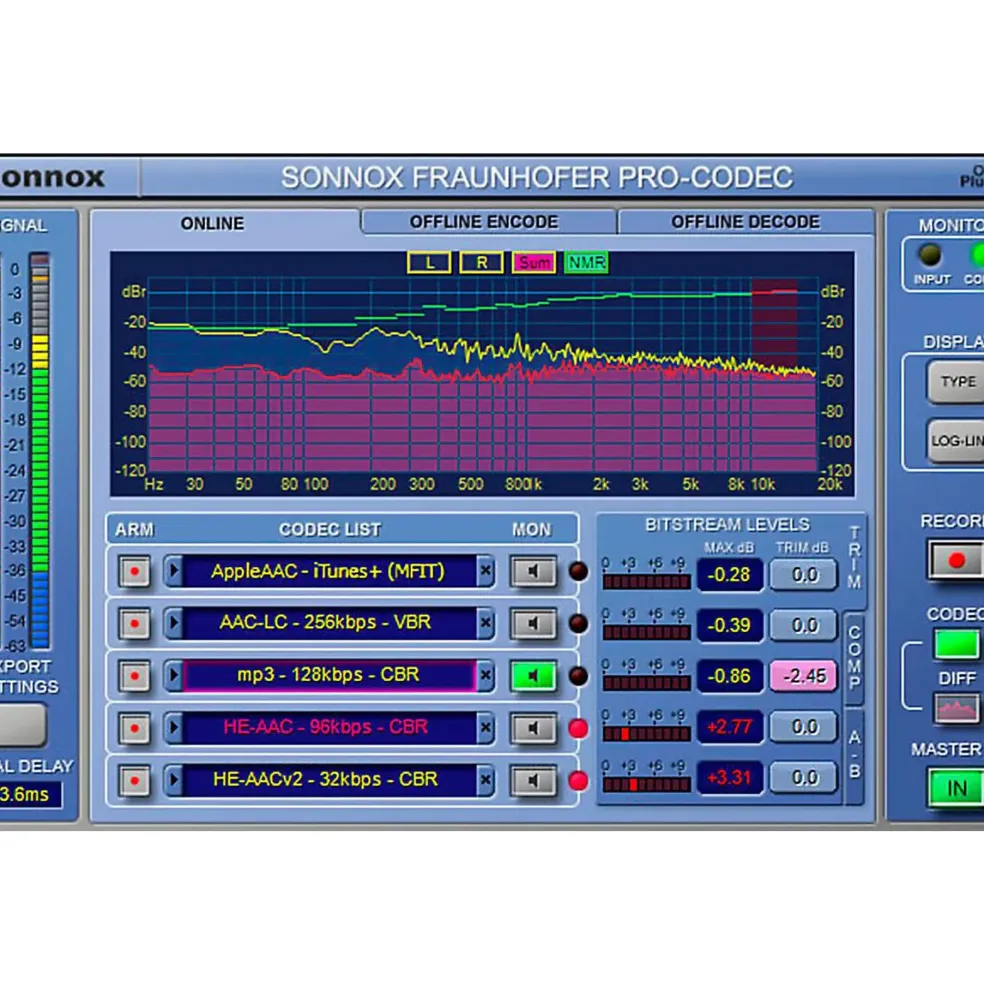Select the HE-AAC - 96kbps - CBR codec name
This screenshot has width=984, height=985.
(329, 727)
